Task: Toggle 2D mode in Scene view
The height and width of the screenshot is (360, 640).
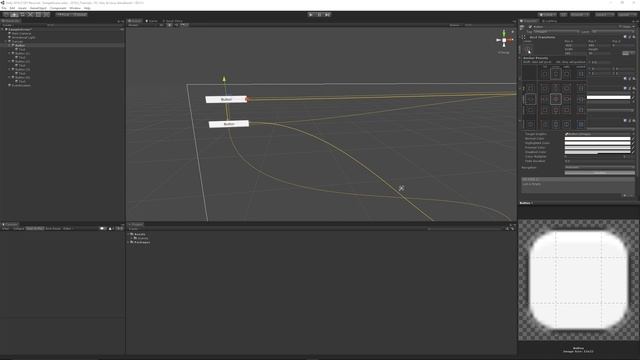Action: (162, 25)
